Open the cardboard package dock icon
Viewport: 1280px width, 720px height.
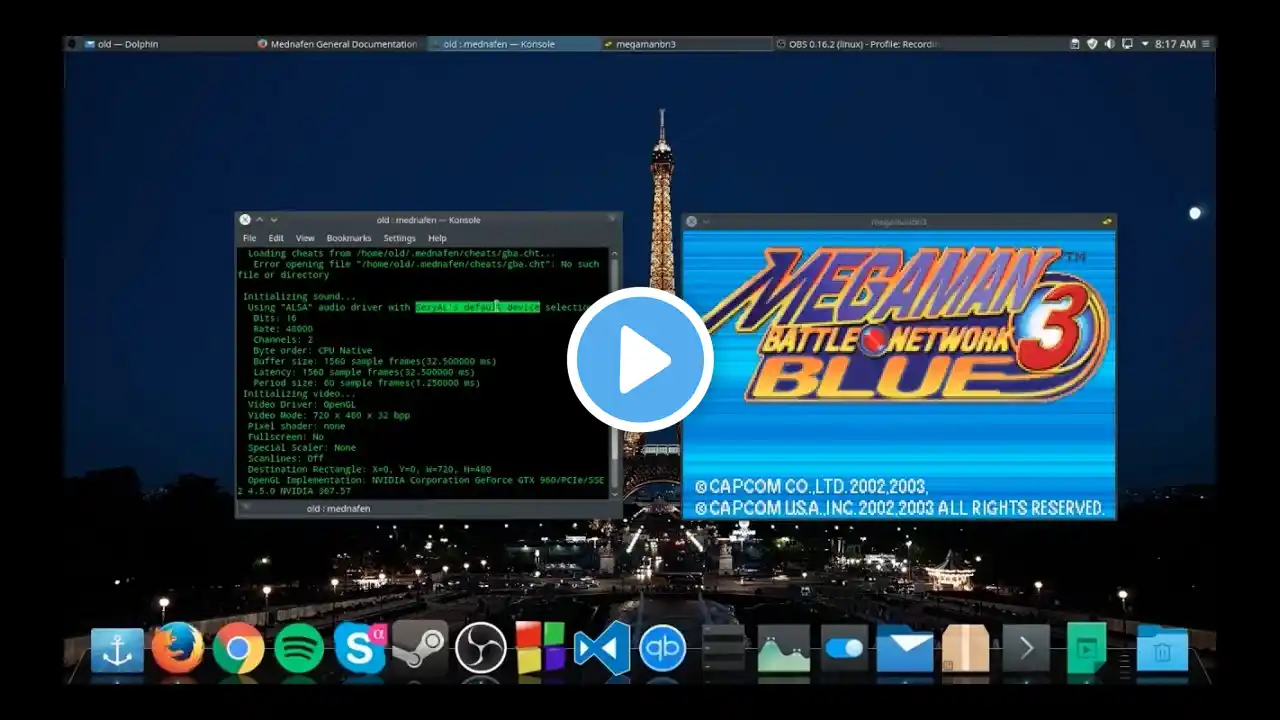(966, 650)
